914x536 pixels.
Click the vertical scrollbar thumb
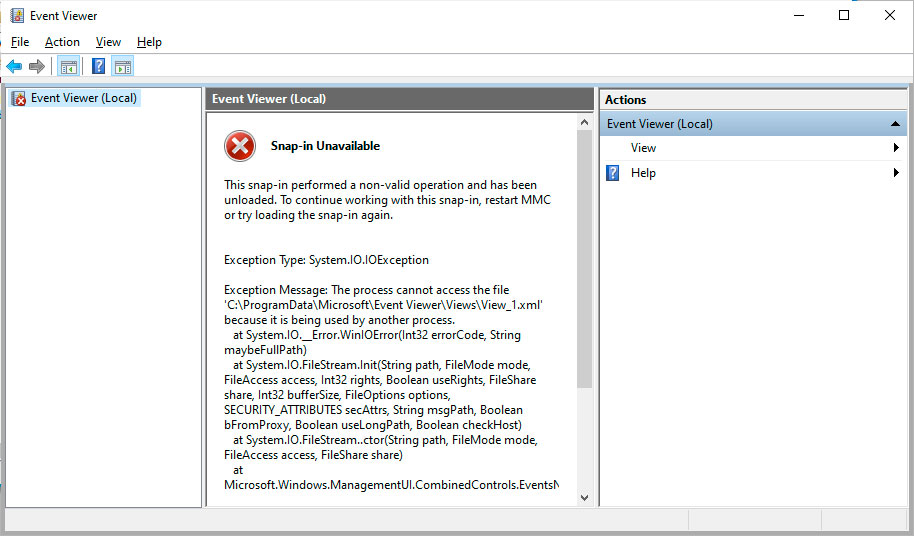585,259
